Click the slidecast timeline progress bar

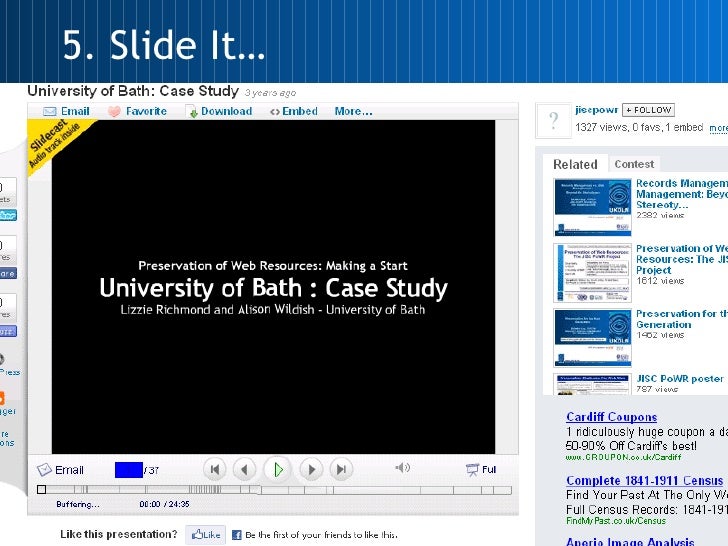tap(276, 490)
